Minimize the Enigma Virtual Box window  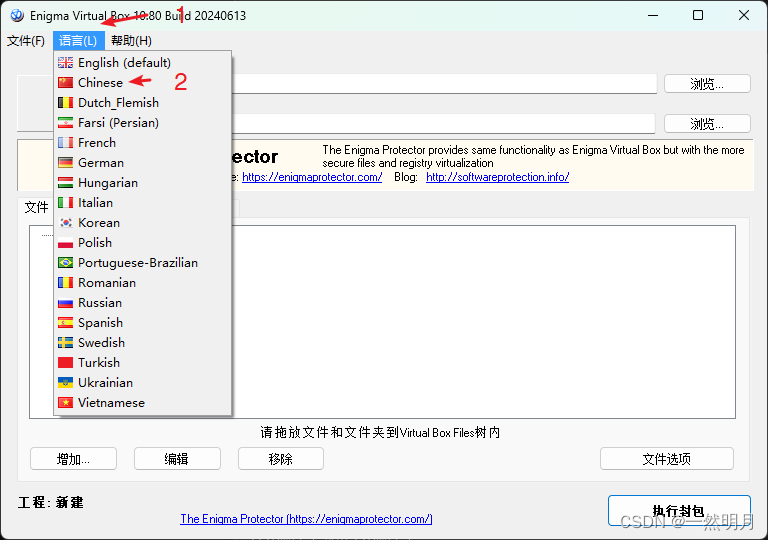pyautogui.click(x=653, y=15)
